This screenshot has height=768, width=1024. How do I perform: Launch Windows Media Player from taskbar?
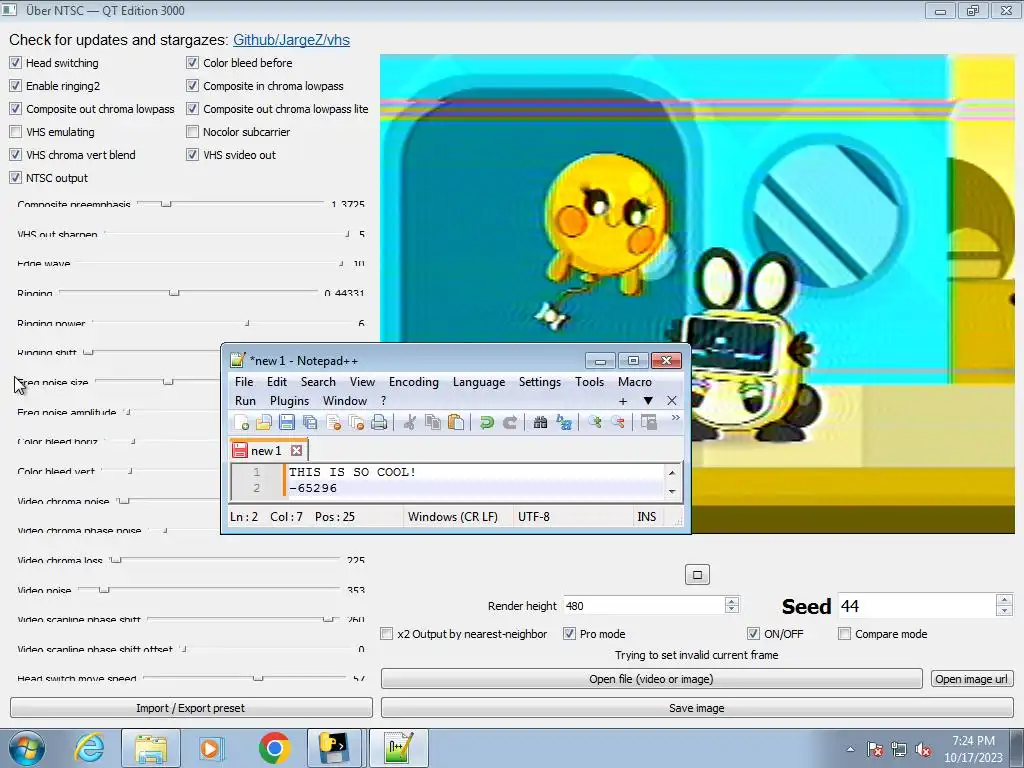211,748
